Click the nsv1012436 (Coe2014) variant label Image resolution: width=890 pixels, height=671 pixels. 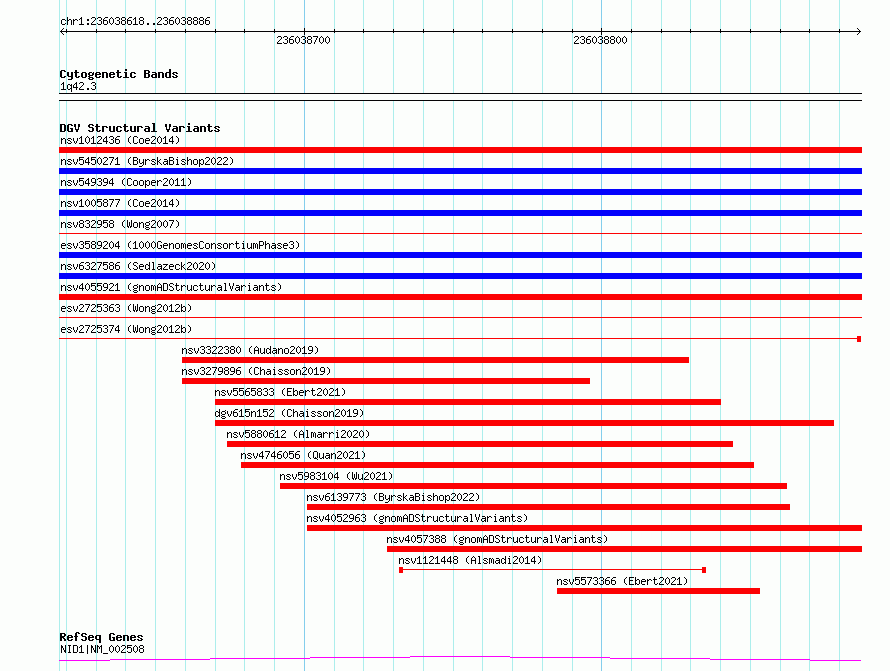(120, 140)
